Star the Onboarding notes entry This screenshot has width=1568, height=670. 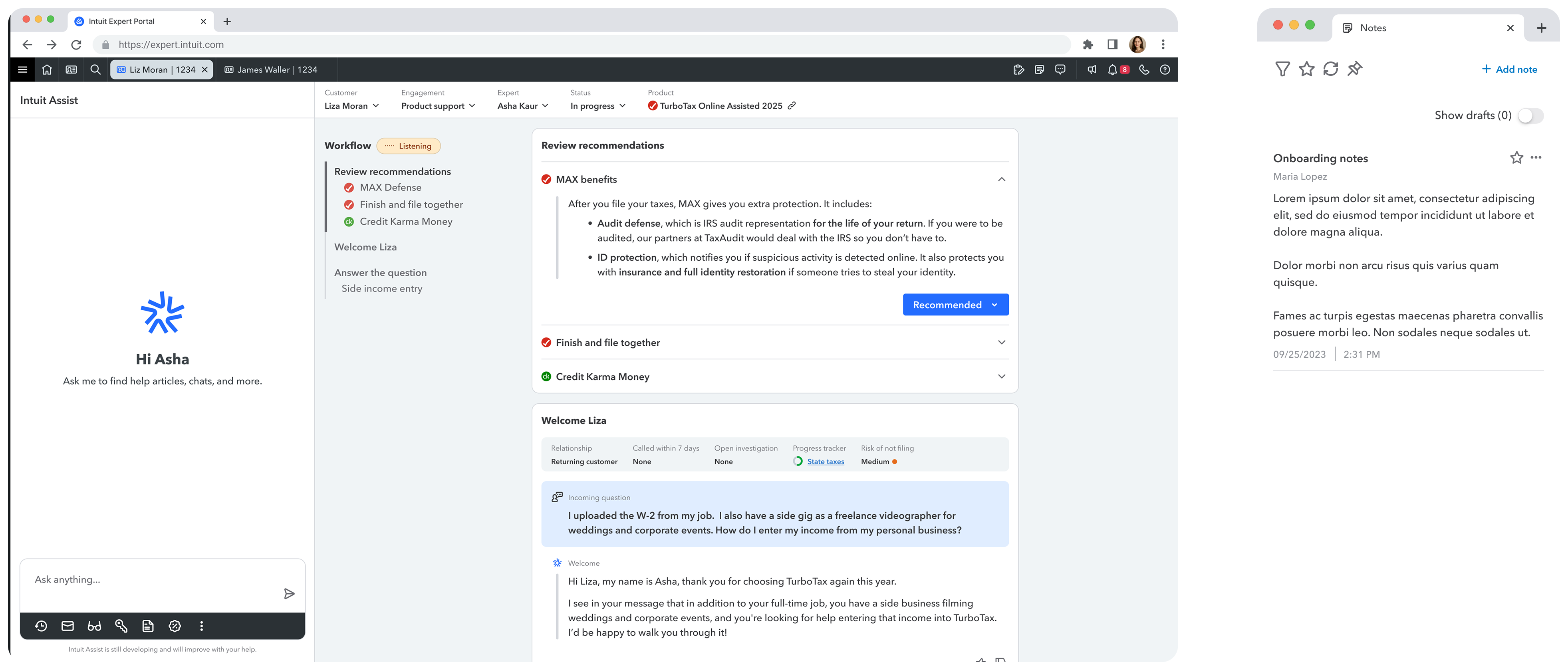[x=1516, y=158]
